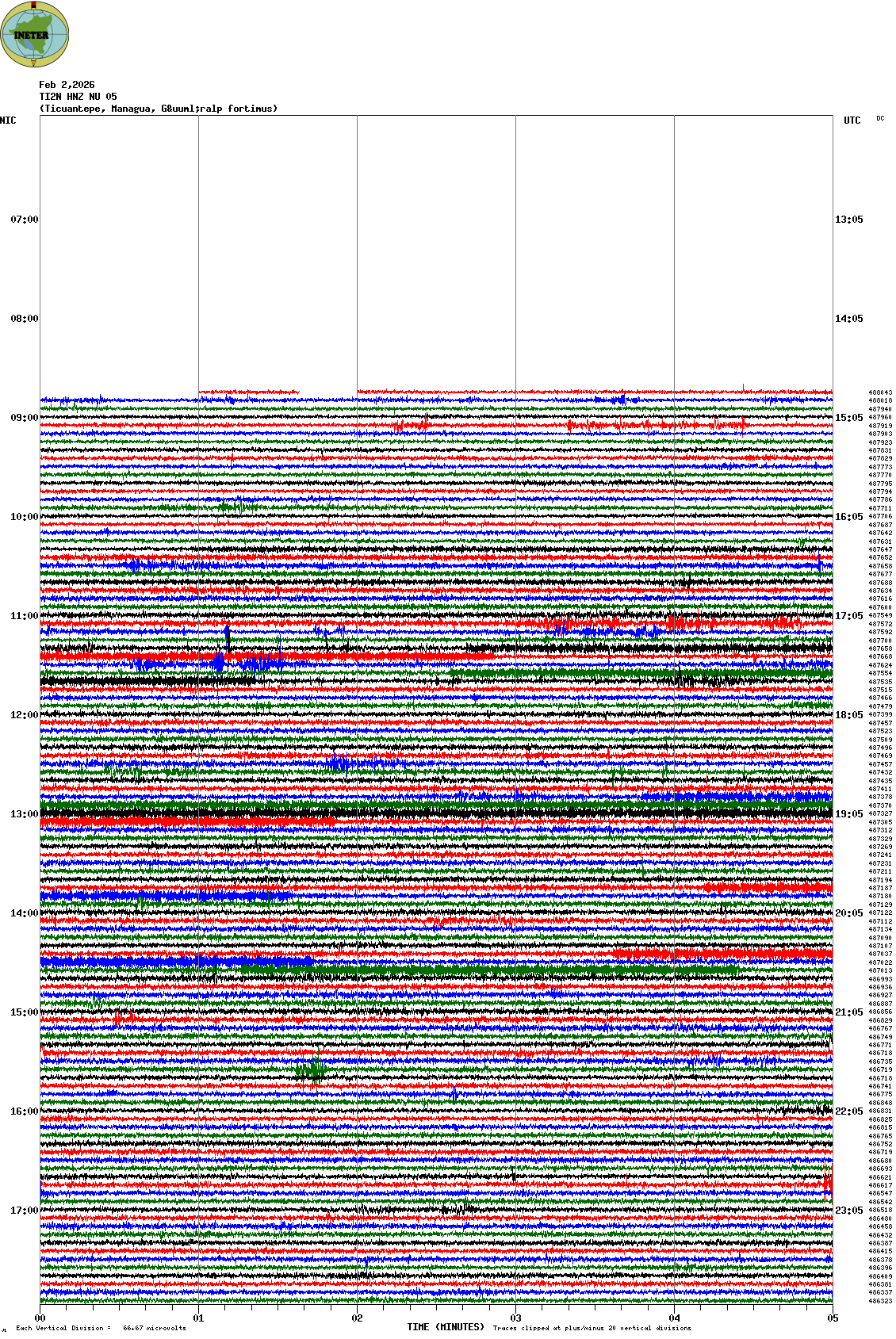The image size is (896, 1339).
Task: Click the NIC time zone header
Action: [x=8, y=121]
